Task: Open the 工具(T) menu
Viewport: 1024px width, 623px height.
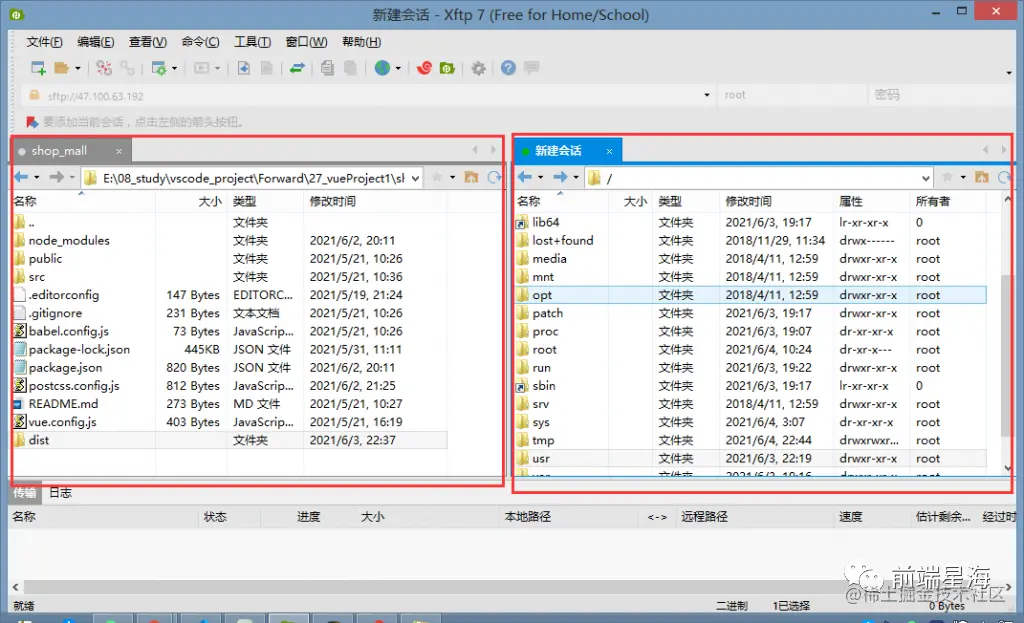Action: [x=253, y=42]
